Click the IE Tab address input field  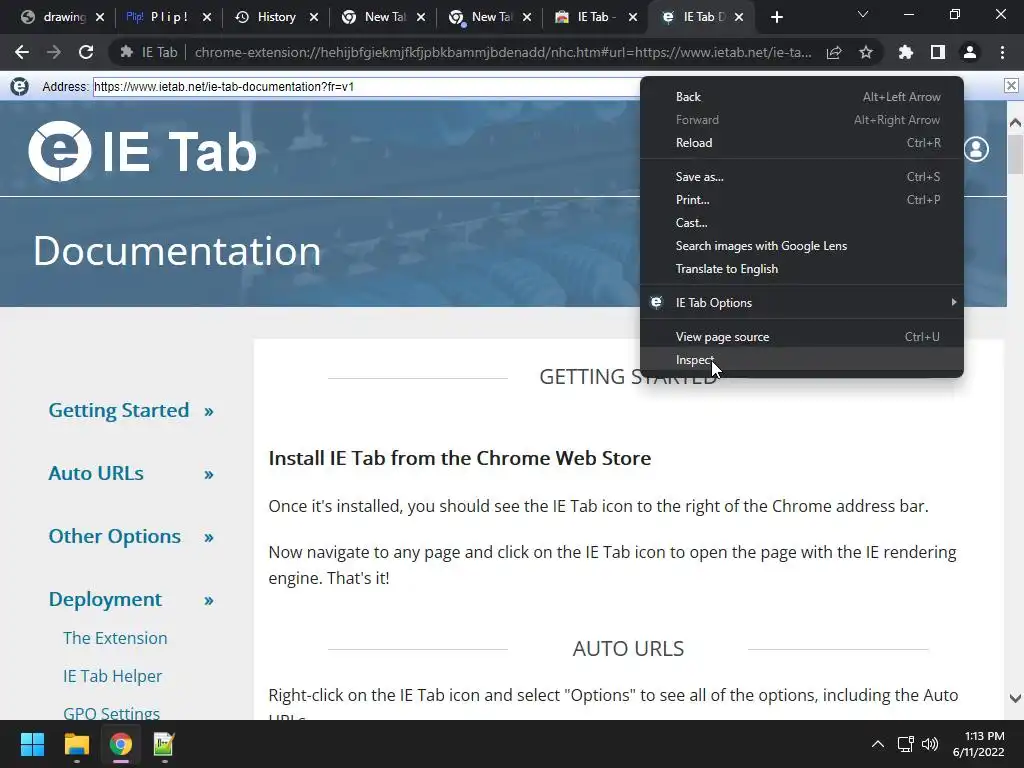point(367,86)
